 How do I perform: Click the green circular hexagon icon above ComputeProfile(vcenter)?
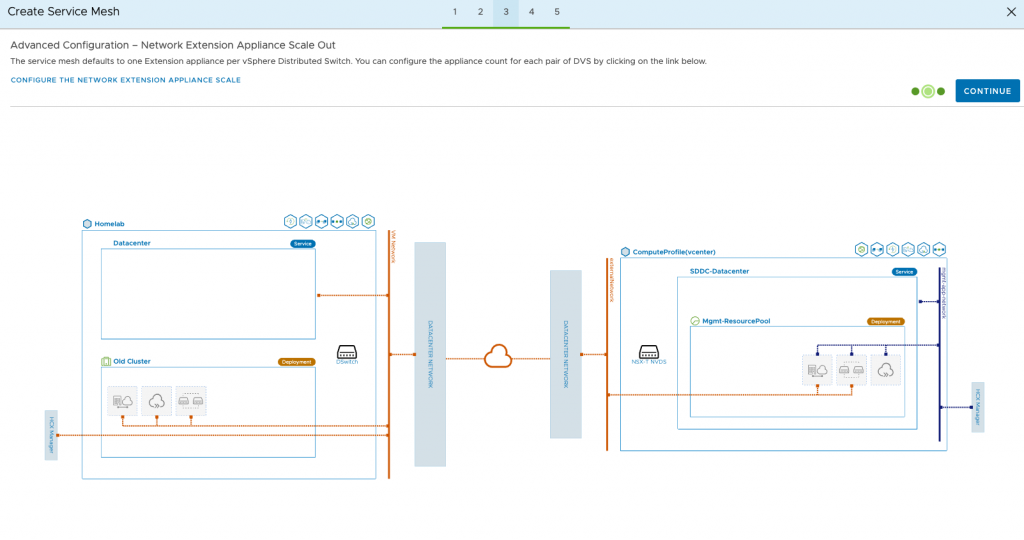(861, 249)
